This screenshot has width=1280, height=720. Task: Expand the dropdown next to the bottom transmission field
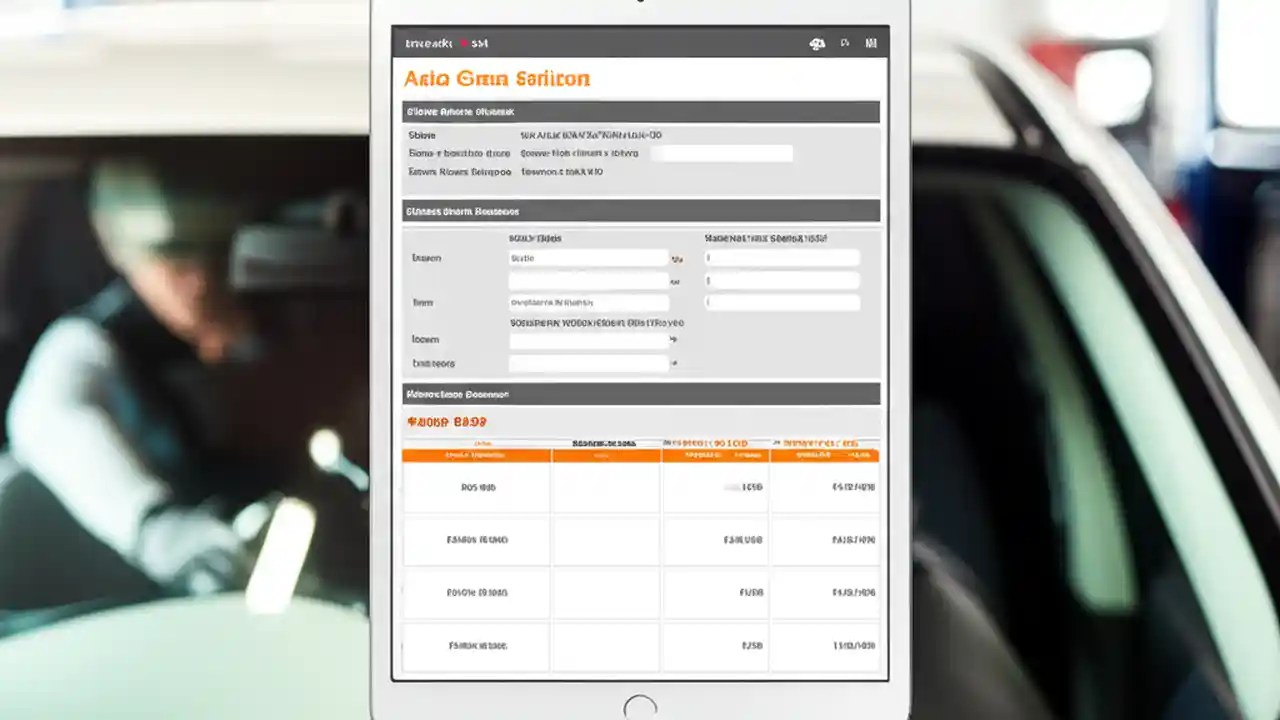click(x=673, y=362)
